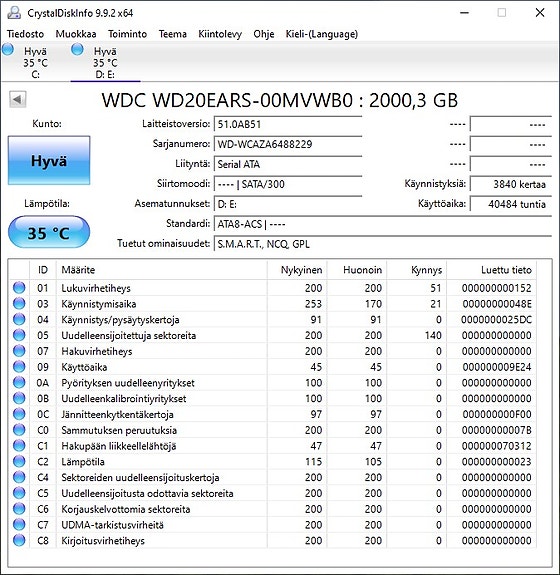The width and height of the screenshot is (560, 575).
Task: Click the 35 °C temperature button
Action: tap(49, 232)
